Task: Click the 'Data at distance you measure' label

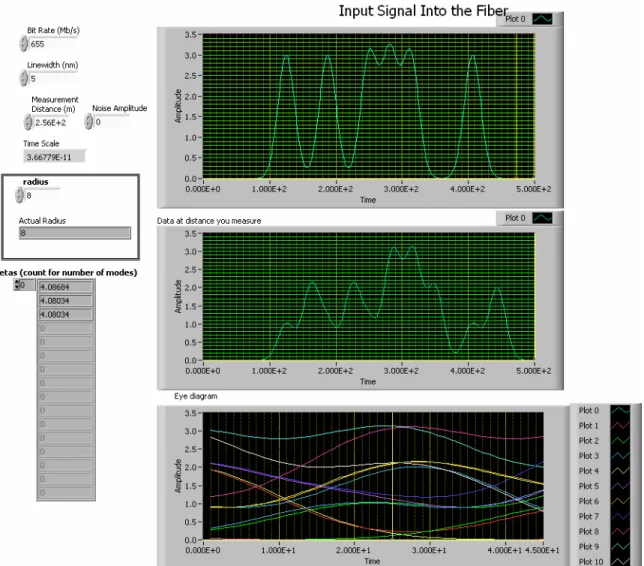Action: (x=209, y=221)
